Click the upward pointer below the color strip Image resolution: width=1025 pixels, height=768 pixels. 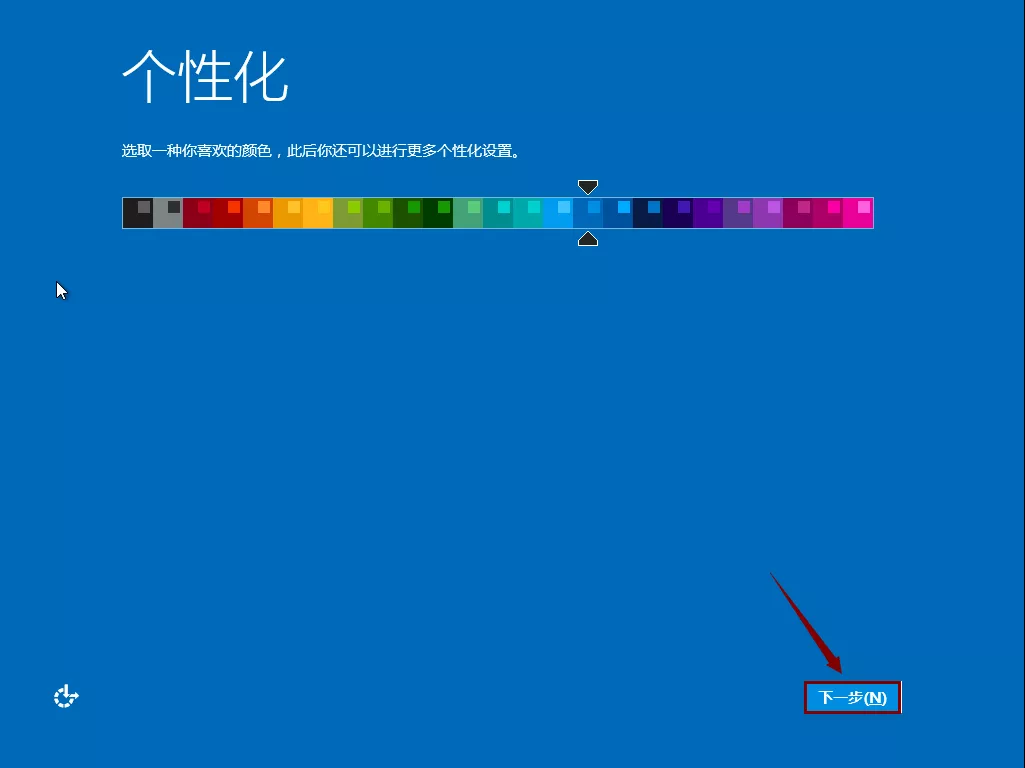588,239
